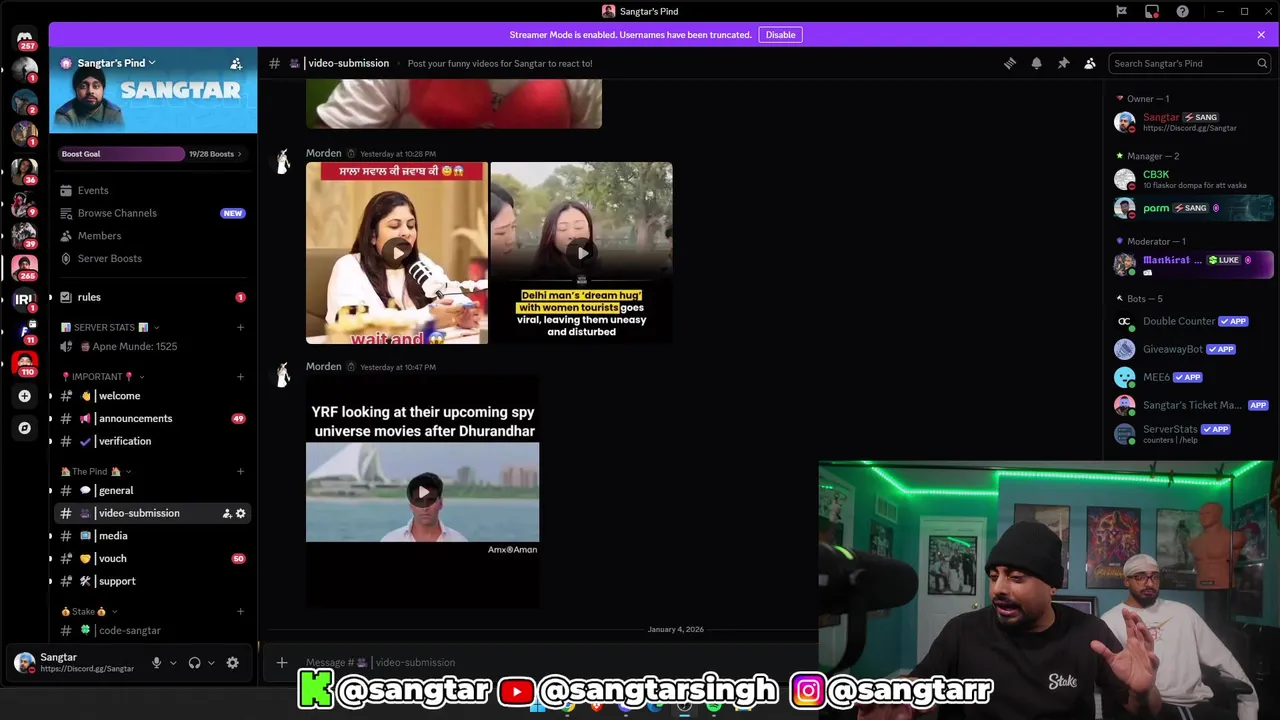Click create invite icon on video-submission
Screen dimensions: 1280x720
click(227, 513)
